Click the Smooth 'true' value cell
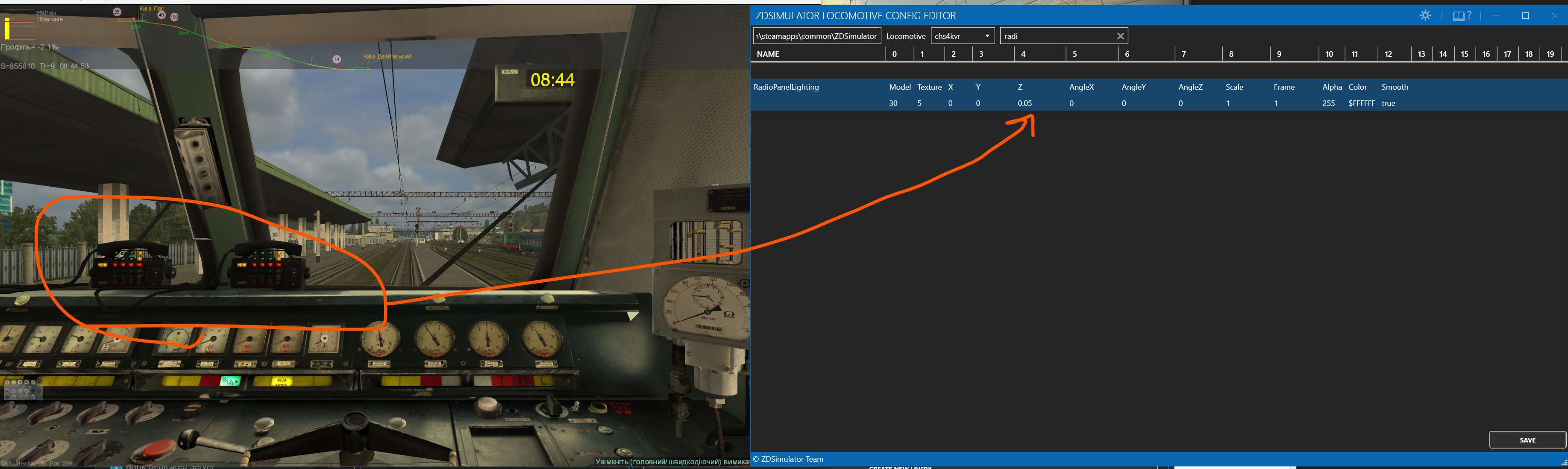The width and height of the screenshot is (1568, 469). tap(1389, 103)
